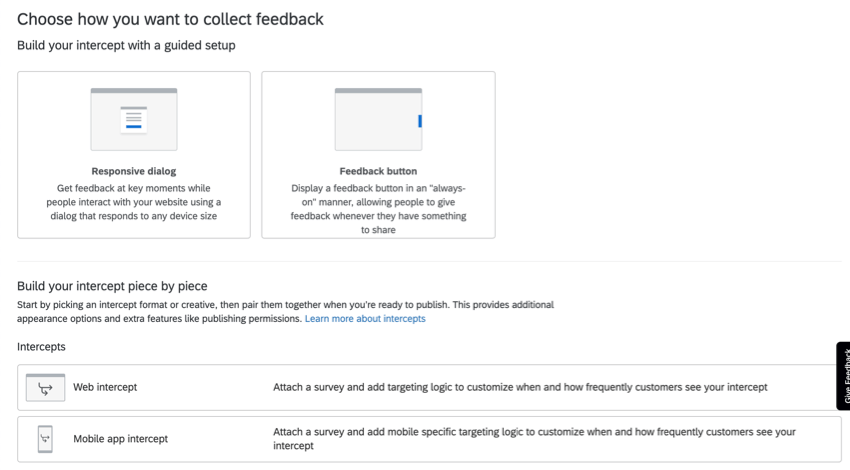Choose the Web intercept label
The width and height of the screenshot is (850, 470).
point(105,387)
